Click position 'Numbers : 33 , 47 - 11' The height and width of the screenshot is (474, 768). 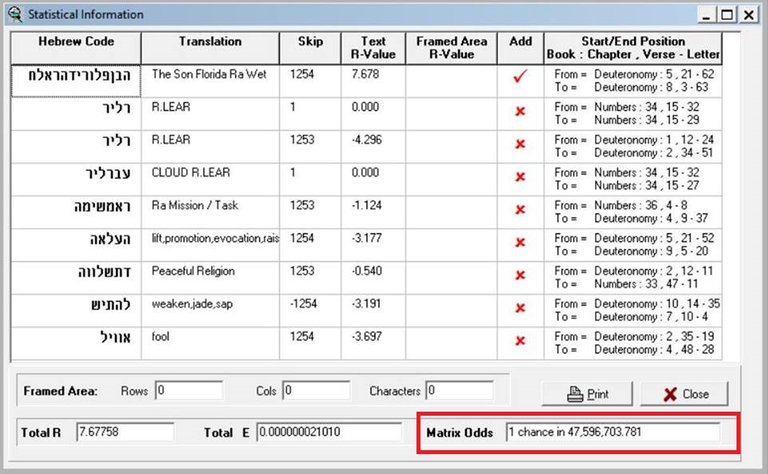[646, 284]
